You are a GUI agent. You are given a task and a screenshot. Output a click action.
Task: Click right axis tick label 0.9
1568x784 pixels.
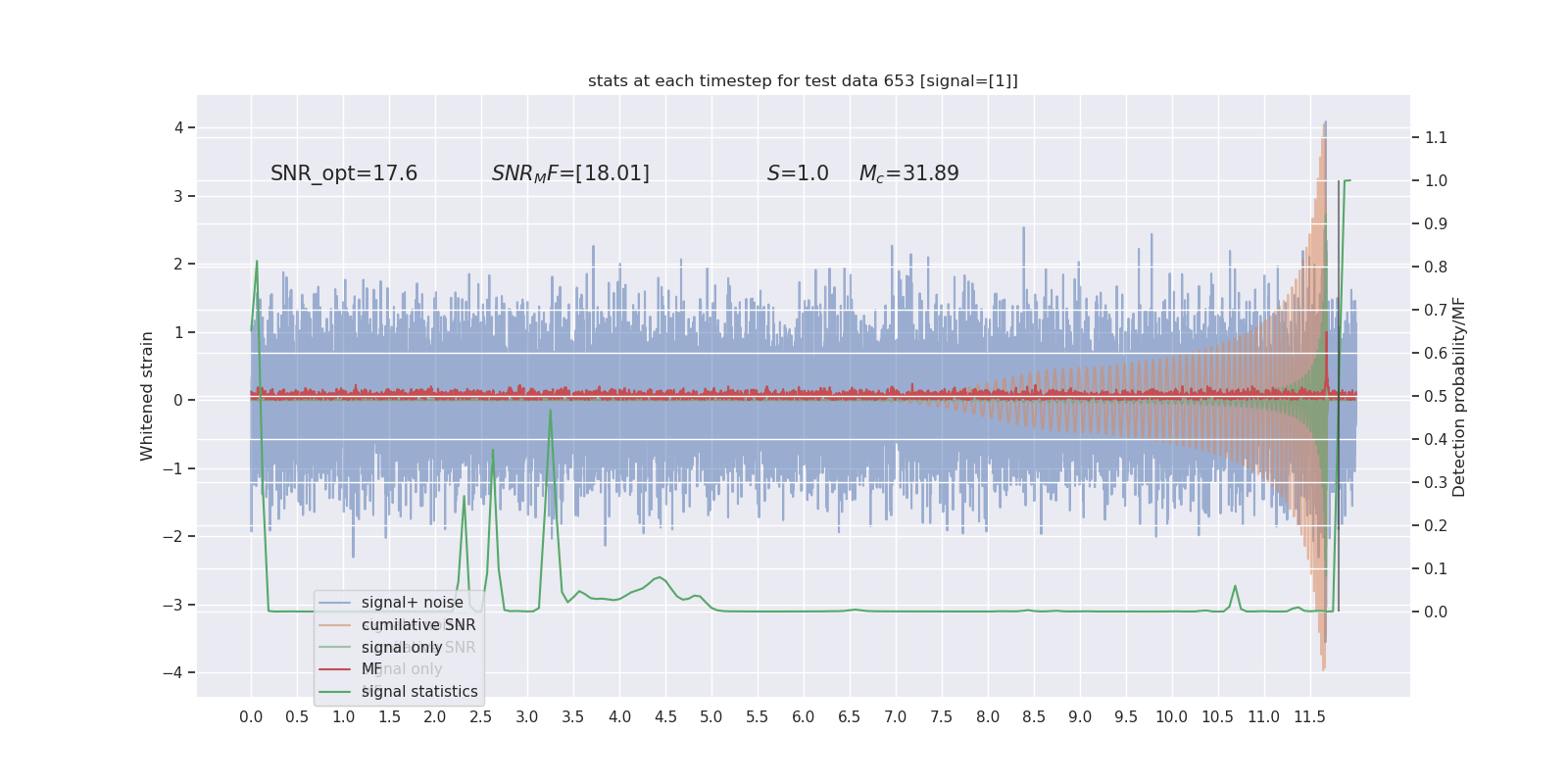click(x=1436, y=224)
